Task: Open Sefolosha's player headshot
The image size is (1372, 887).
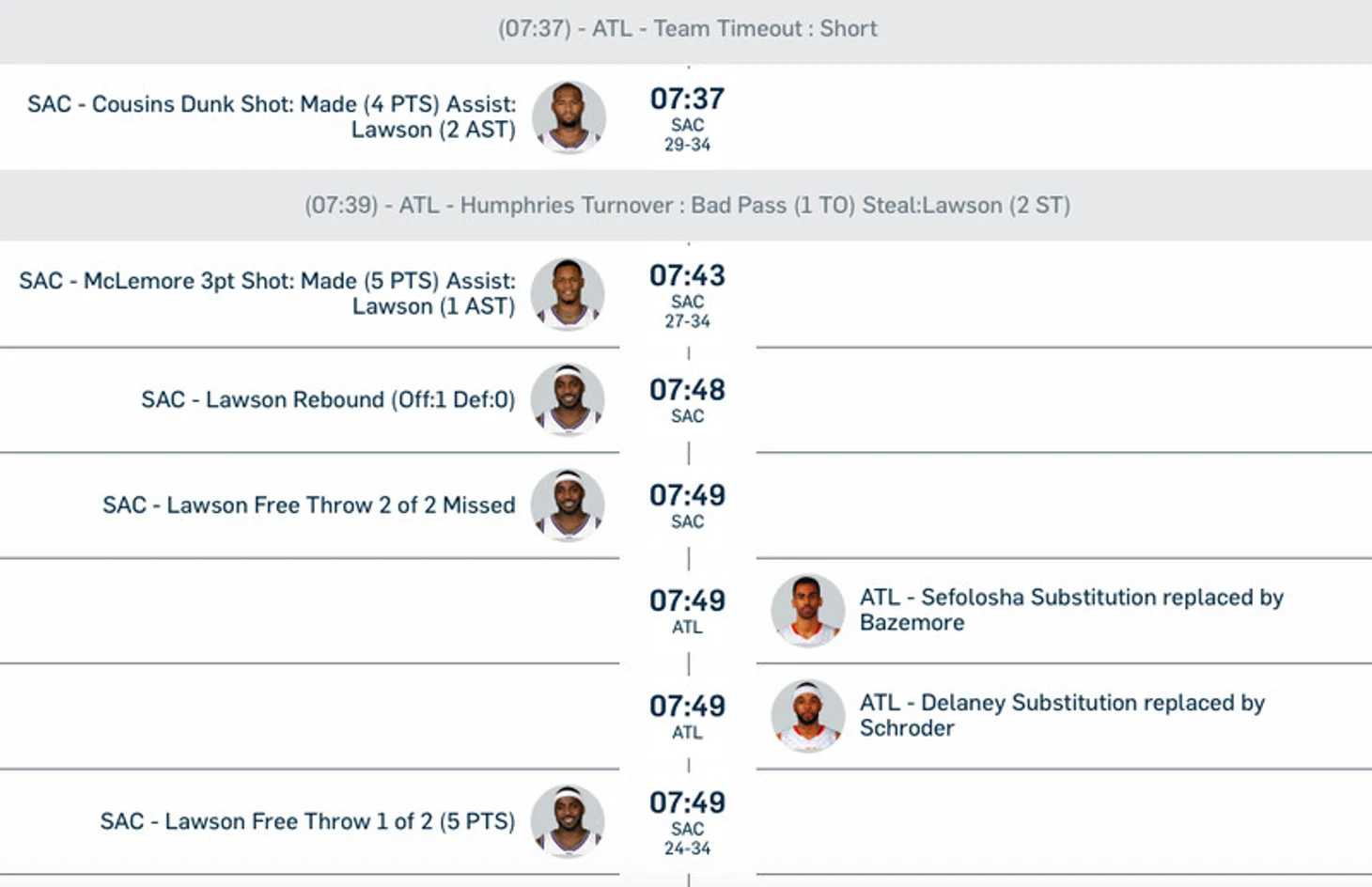Action: [807, 609]
